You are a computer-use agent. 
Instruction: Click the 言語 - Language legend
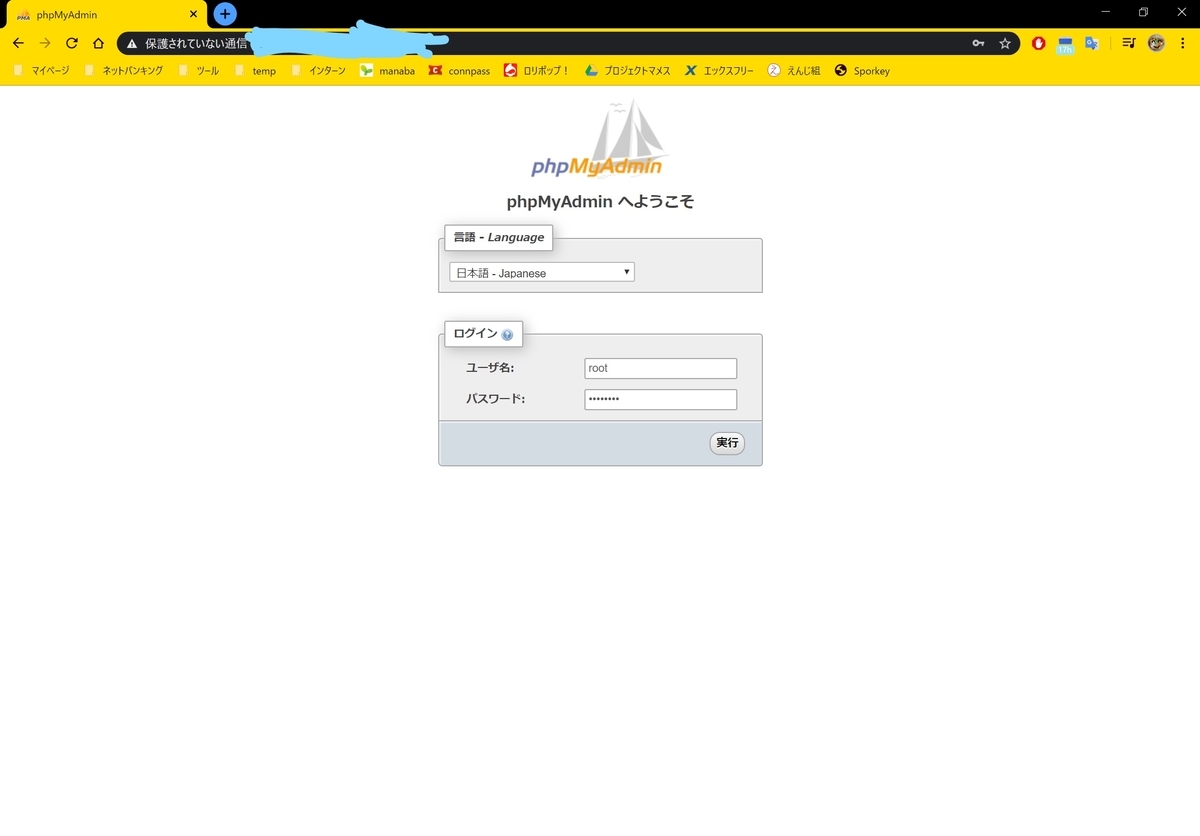(x=499, y=237)
